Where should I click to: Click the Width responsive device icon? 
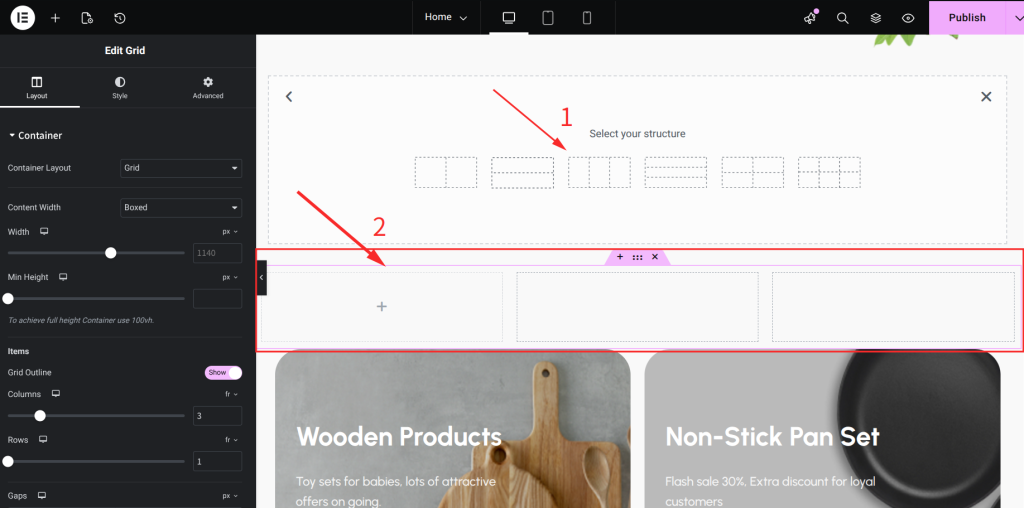(44, 232)
